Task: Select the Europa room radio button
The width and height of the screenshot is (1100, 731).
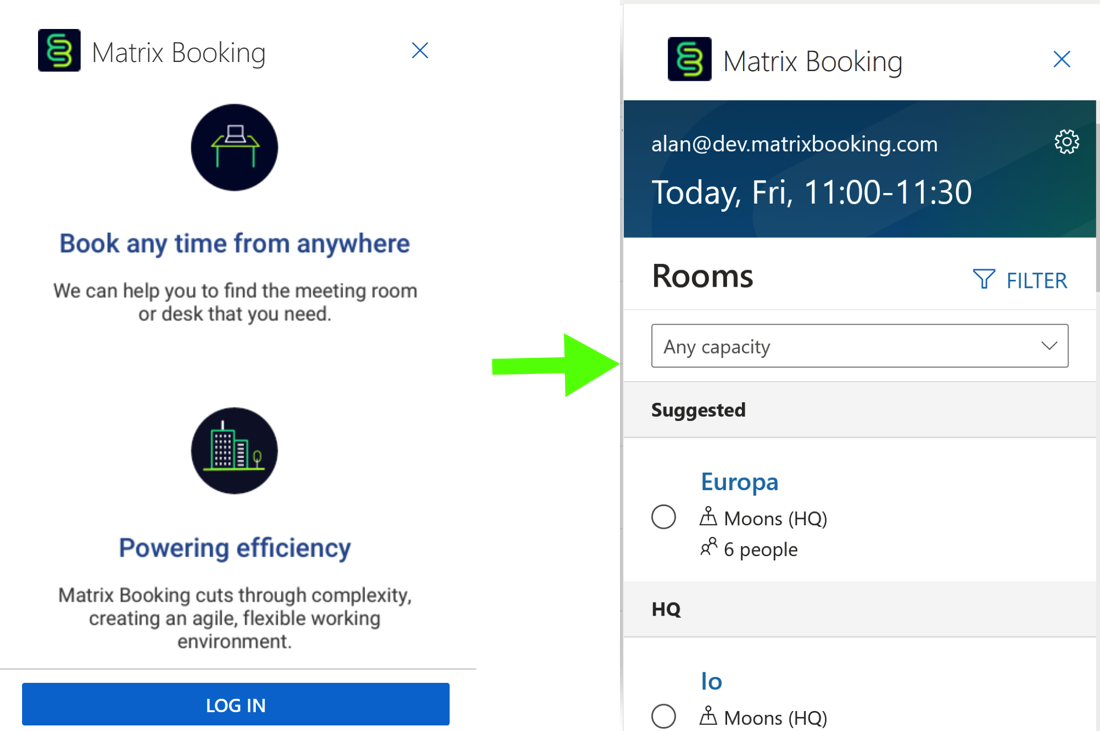Action: pos(664,517)
